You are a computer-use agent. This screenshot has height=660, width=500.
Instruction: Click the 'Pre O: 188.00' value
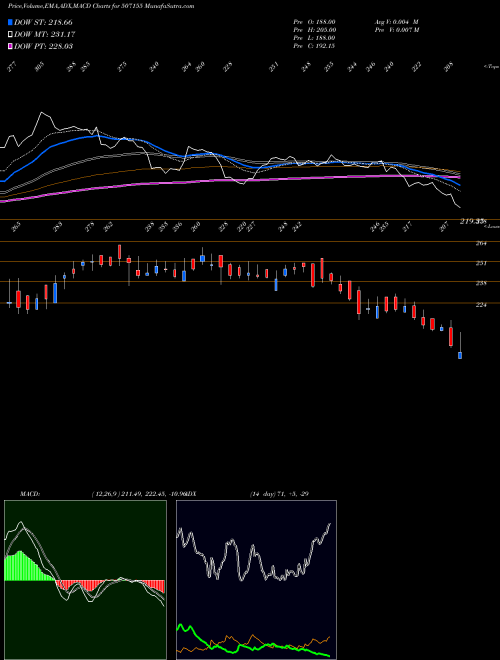pos(314,22)
